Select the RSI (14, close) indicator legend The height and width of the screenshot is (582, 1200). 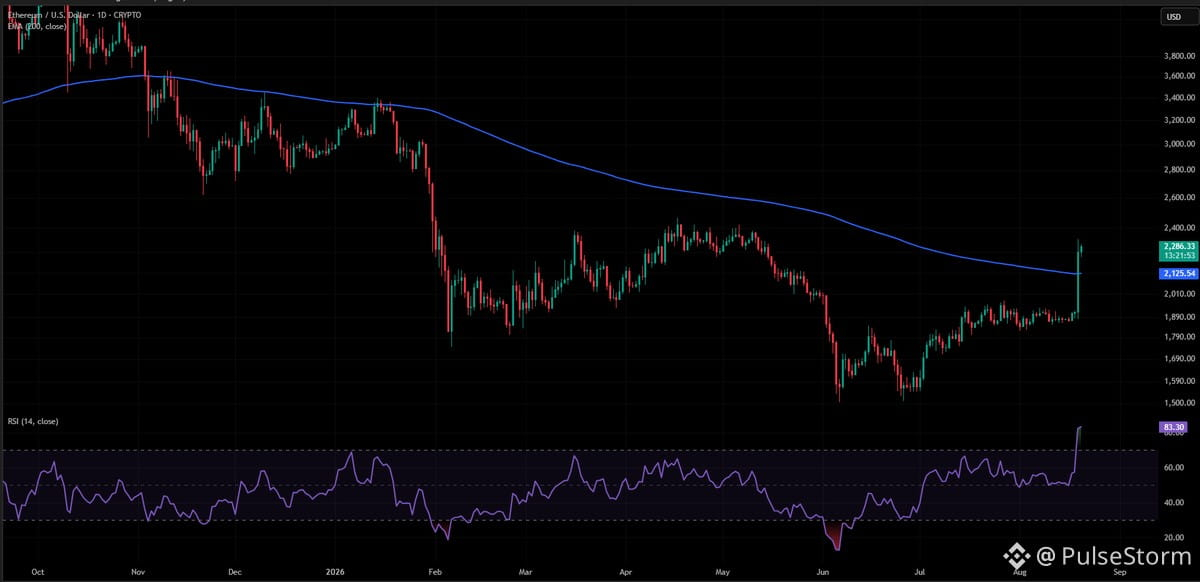(x=33, y=421)
